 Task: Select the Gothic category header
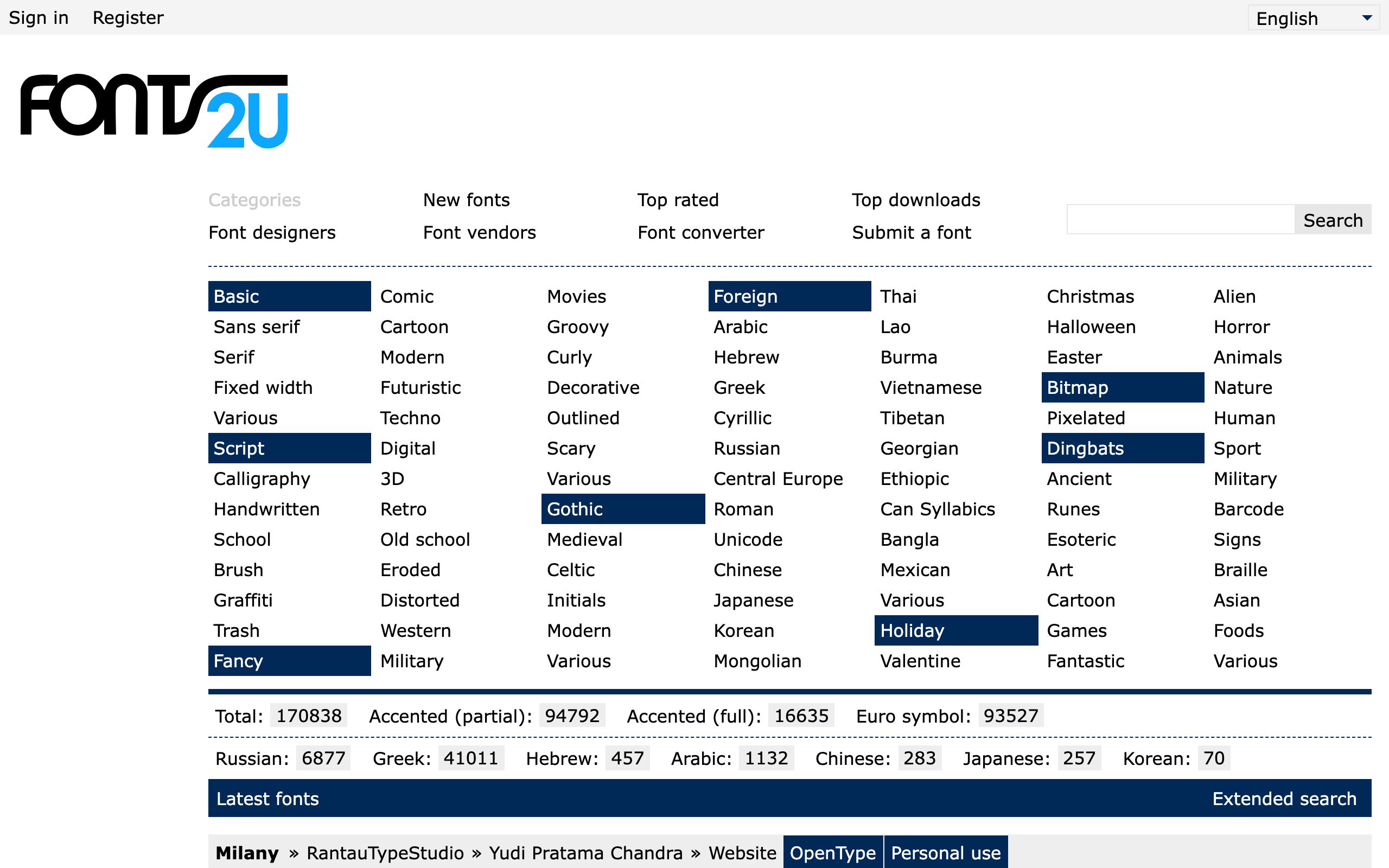tap(623, 509)
